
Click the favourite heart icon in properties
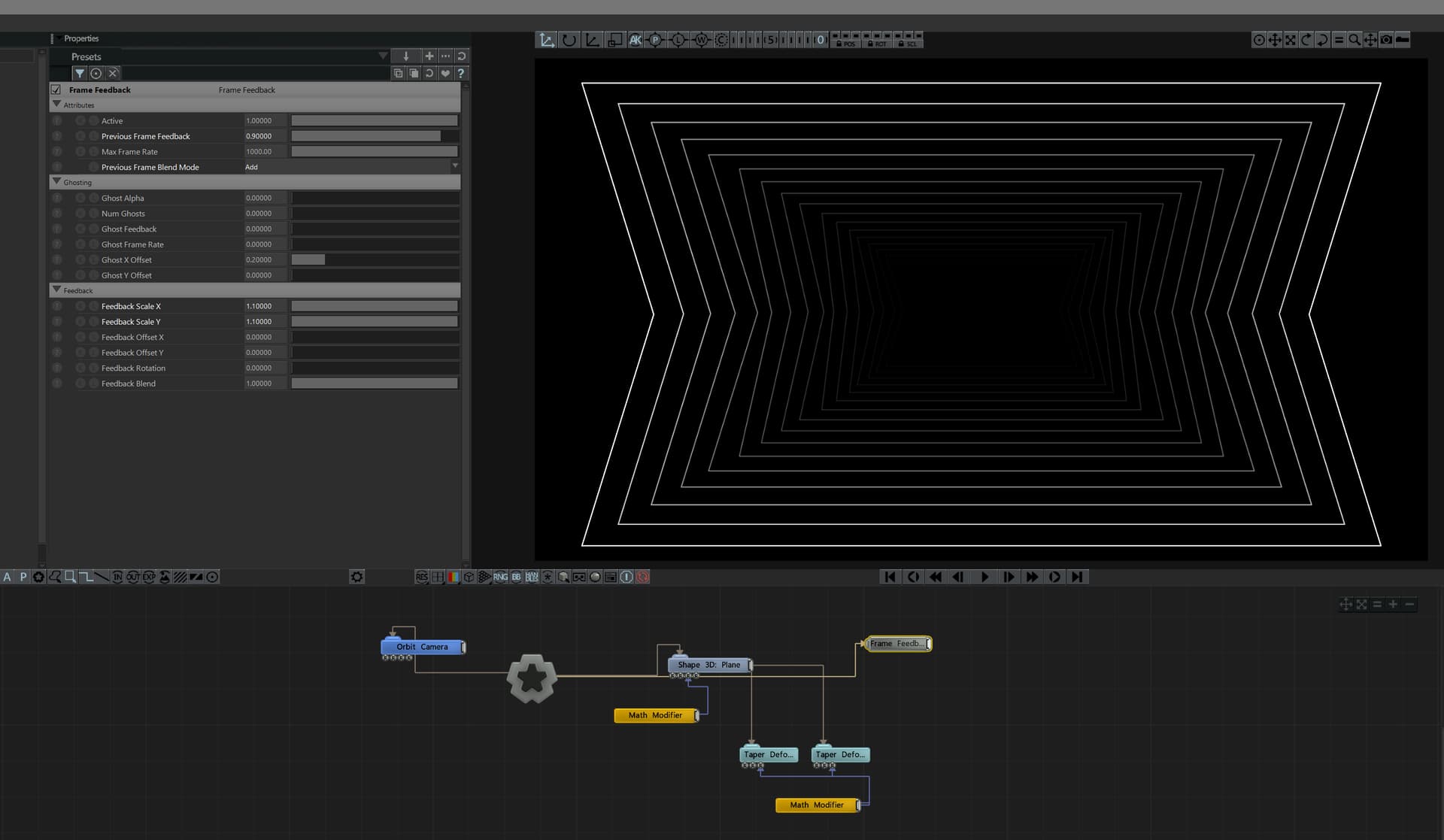click(445, 73)
